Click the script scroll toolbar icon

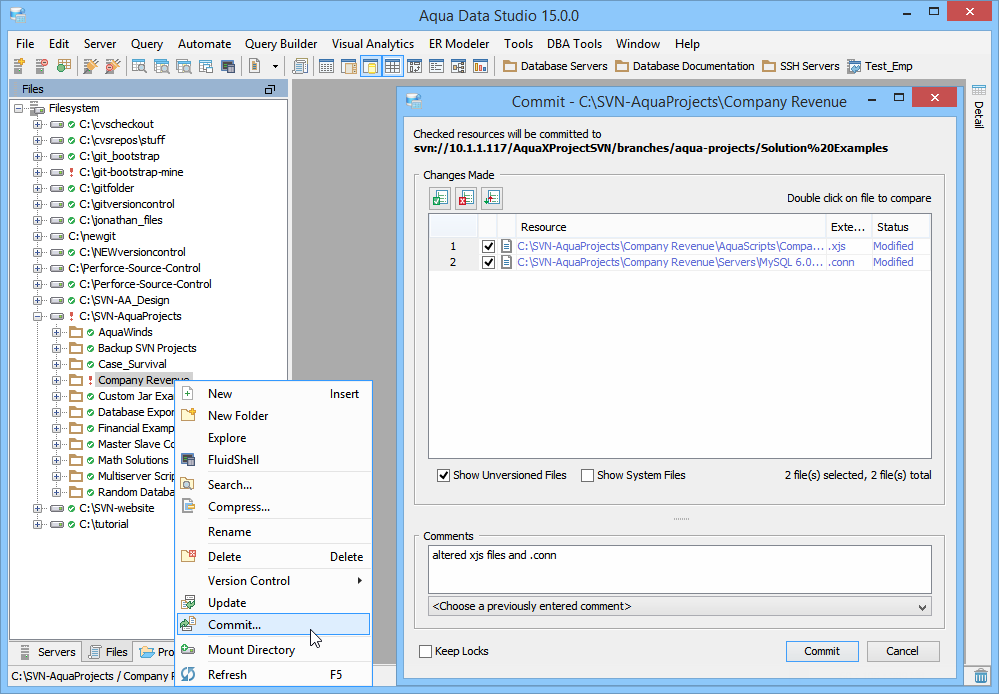pos(299,66)
